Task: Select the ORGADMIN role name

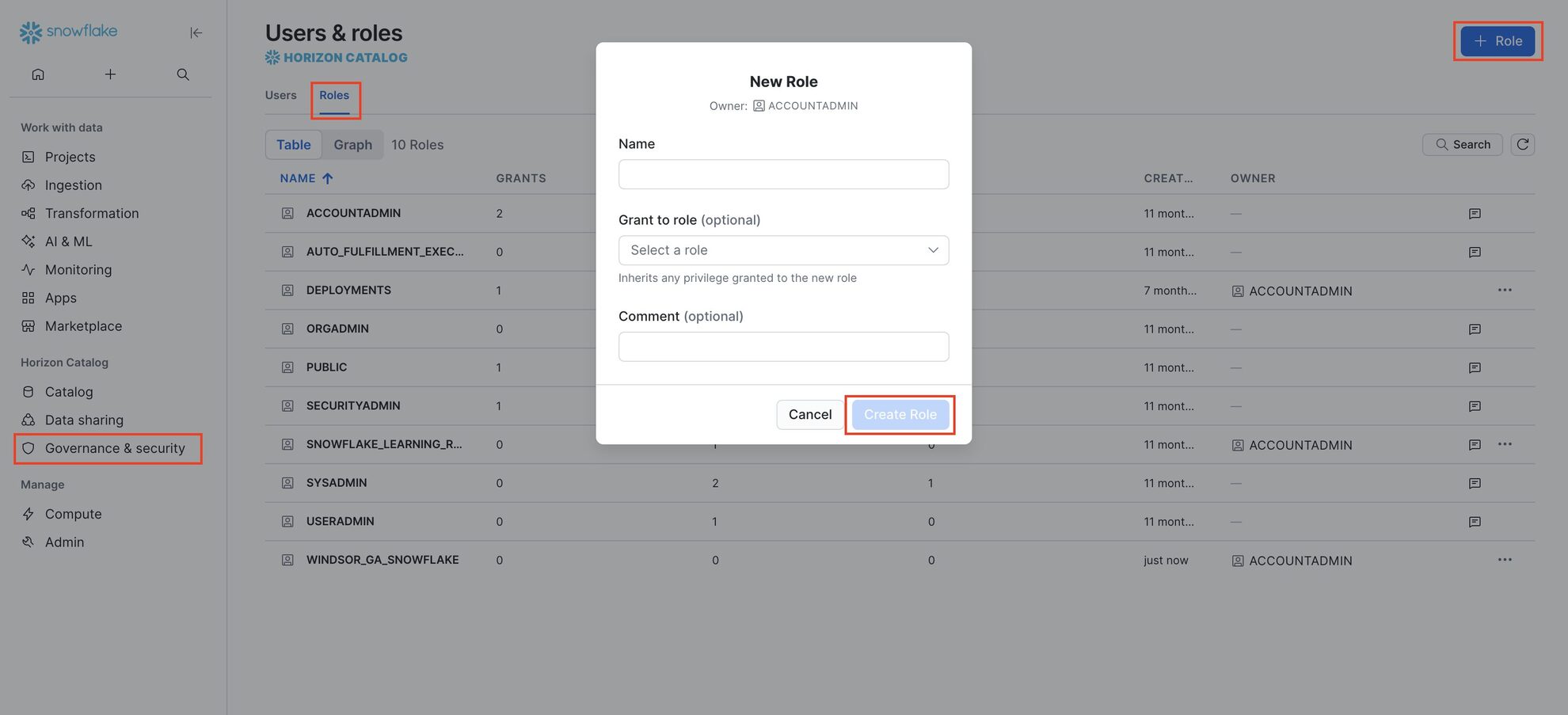Action: (x=337, y=329)
